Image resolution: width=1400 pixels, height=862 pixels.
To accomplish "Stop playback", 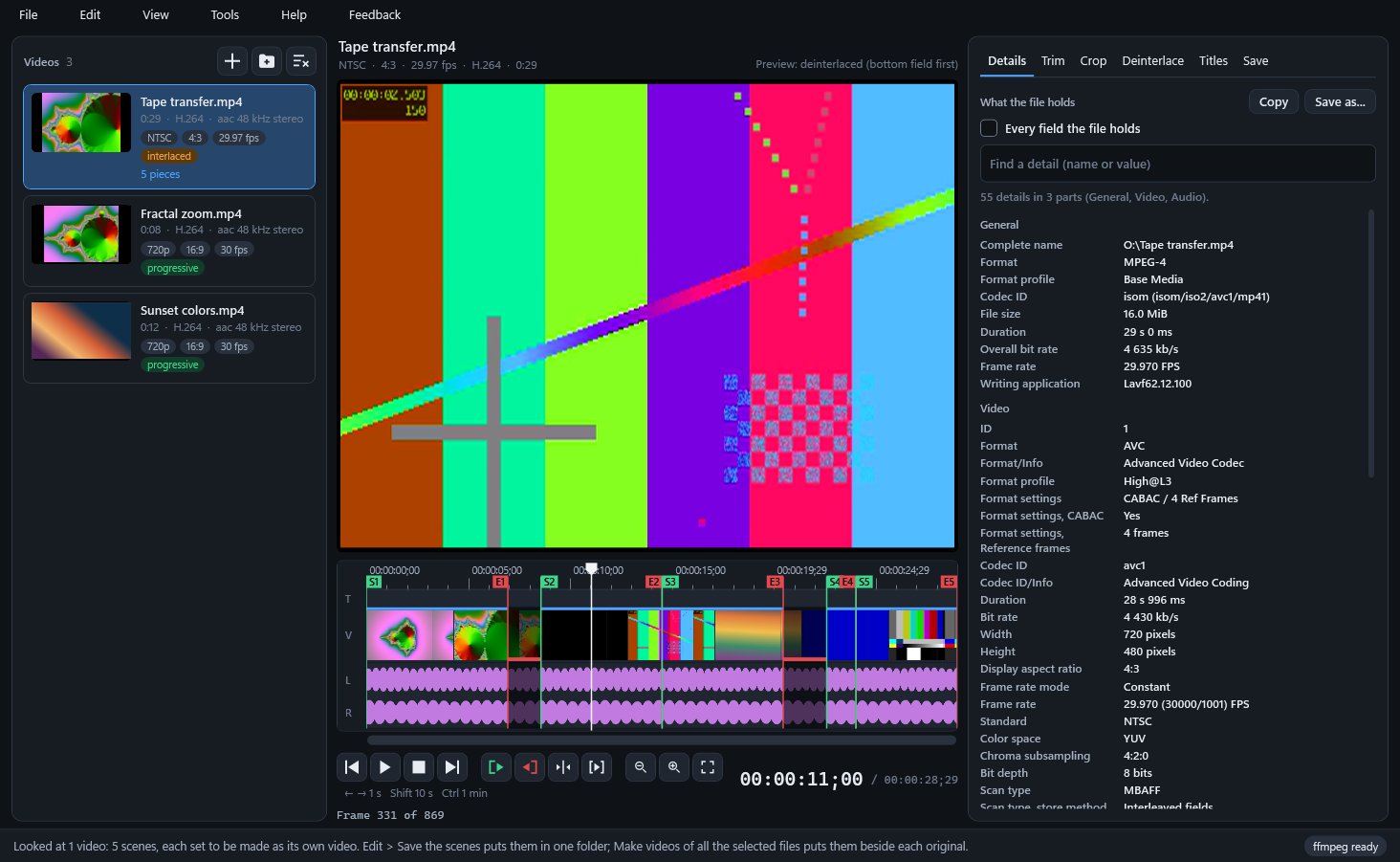I will (x=419, y=767).
